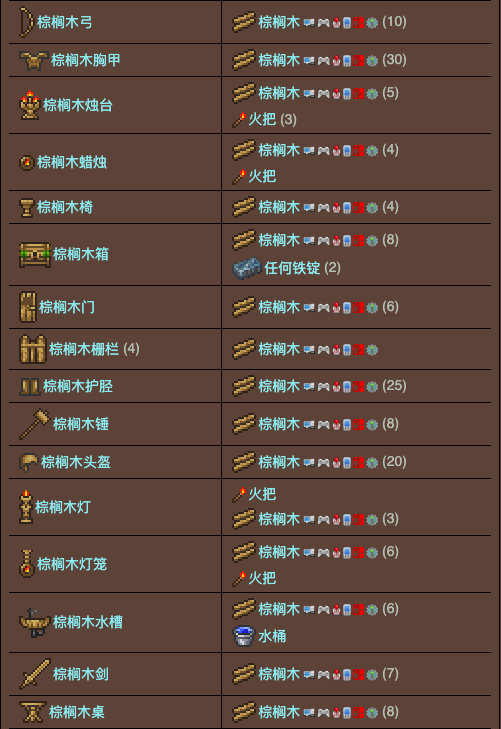The image size is (501, 729).
Task: Open 火把 link in 棕榈木烛台 row
Action: 262,119
